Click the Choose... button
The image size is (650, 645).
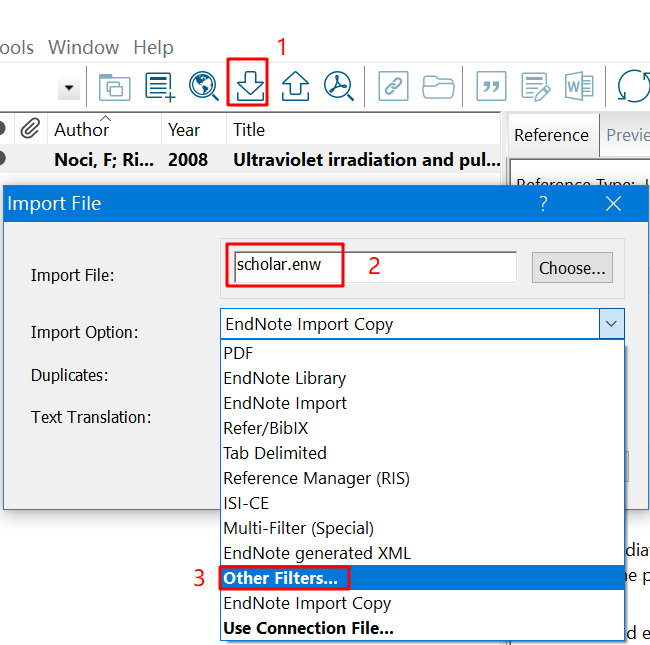click(x=572, y=268)
